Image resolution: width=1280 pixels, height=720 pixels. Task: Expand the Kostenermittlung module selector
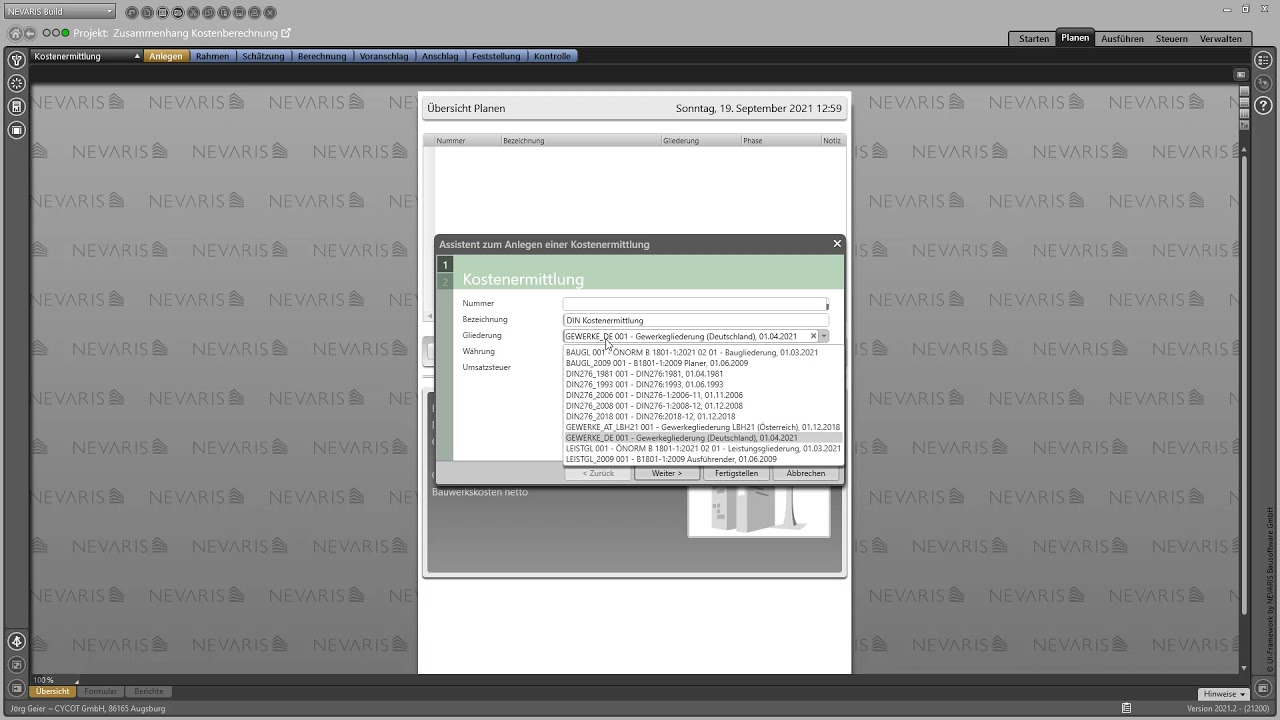pyautogui.click(x=87, y=56)
